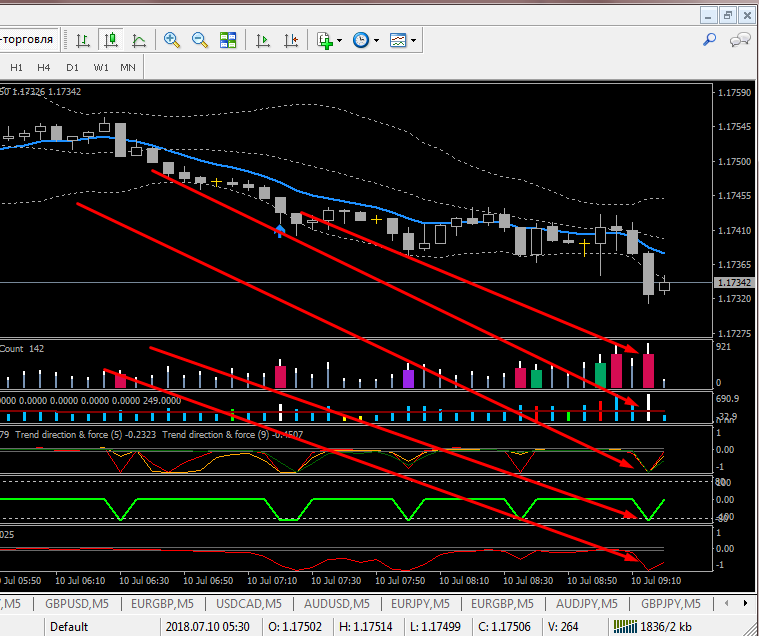Viewport: 759px width, 636px height.
Task: Click the connection status bars indicator
Action: tap(625, 627)
